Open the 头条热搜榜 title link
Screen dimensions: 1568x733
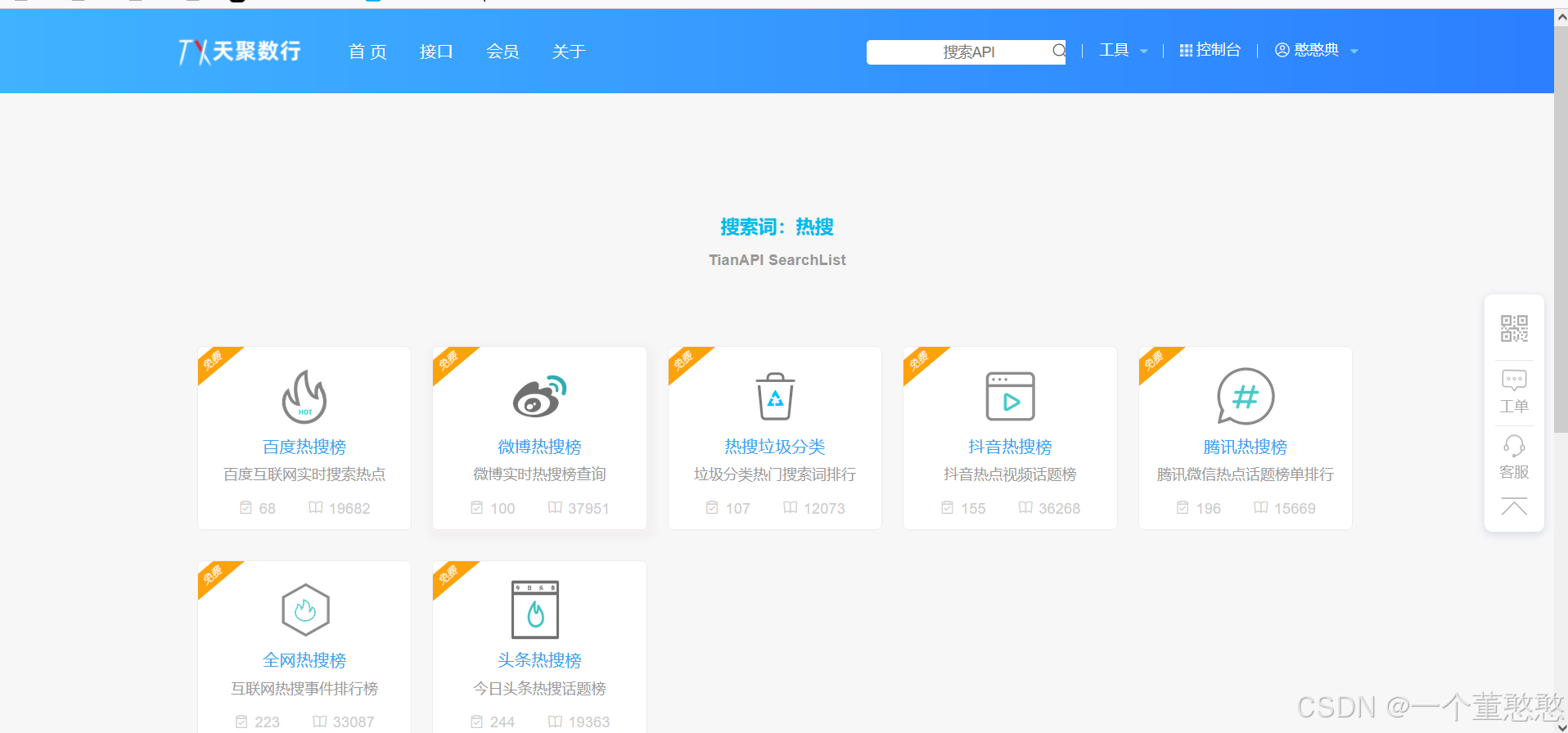click(x=539, y=660)
